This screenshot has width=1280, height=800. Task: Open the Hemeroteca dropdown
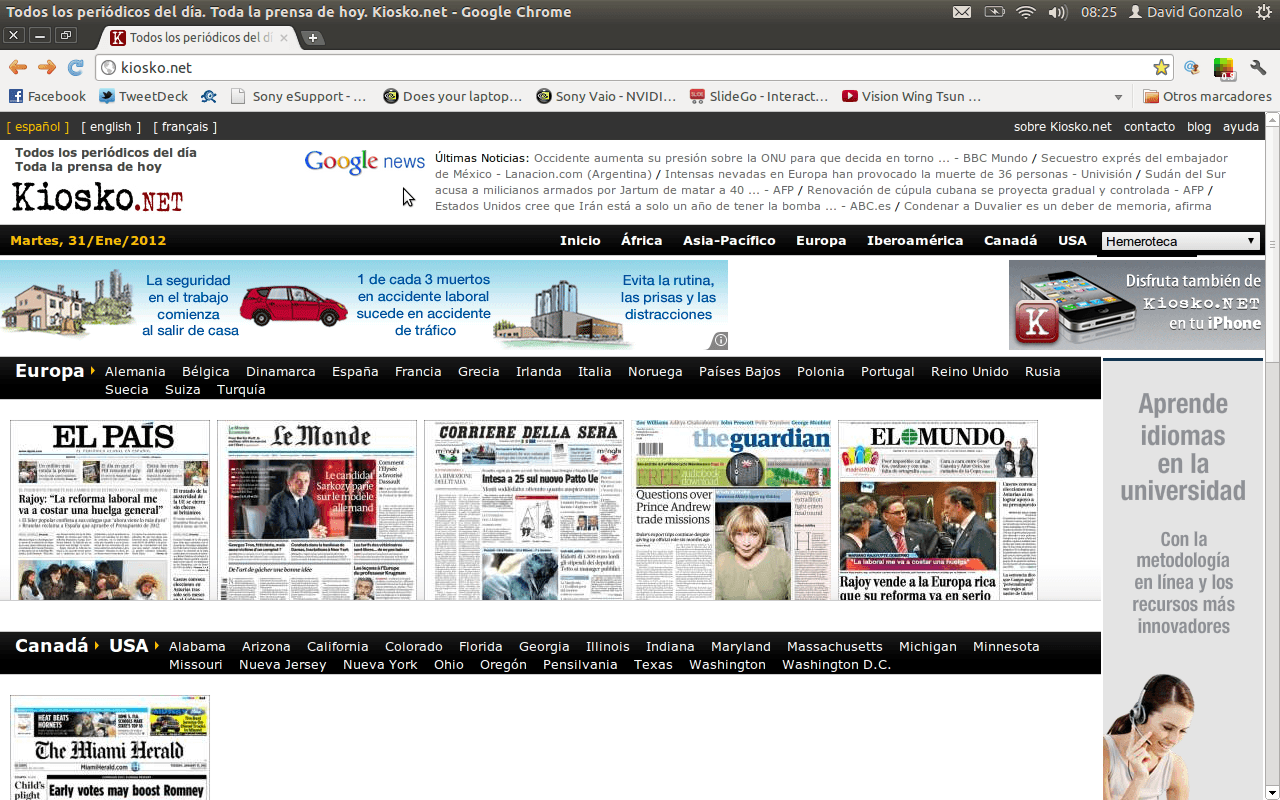(1181, 241)
